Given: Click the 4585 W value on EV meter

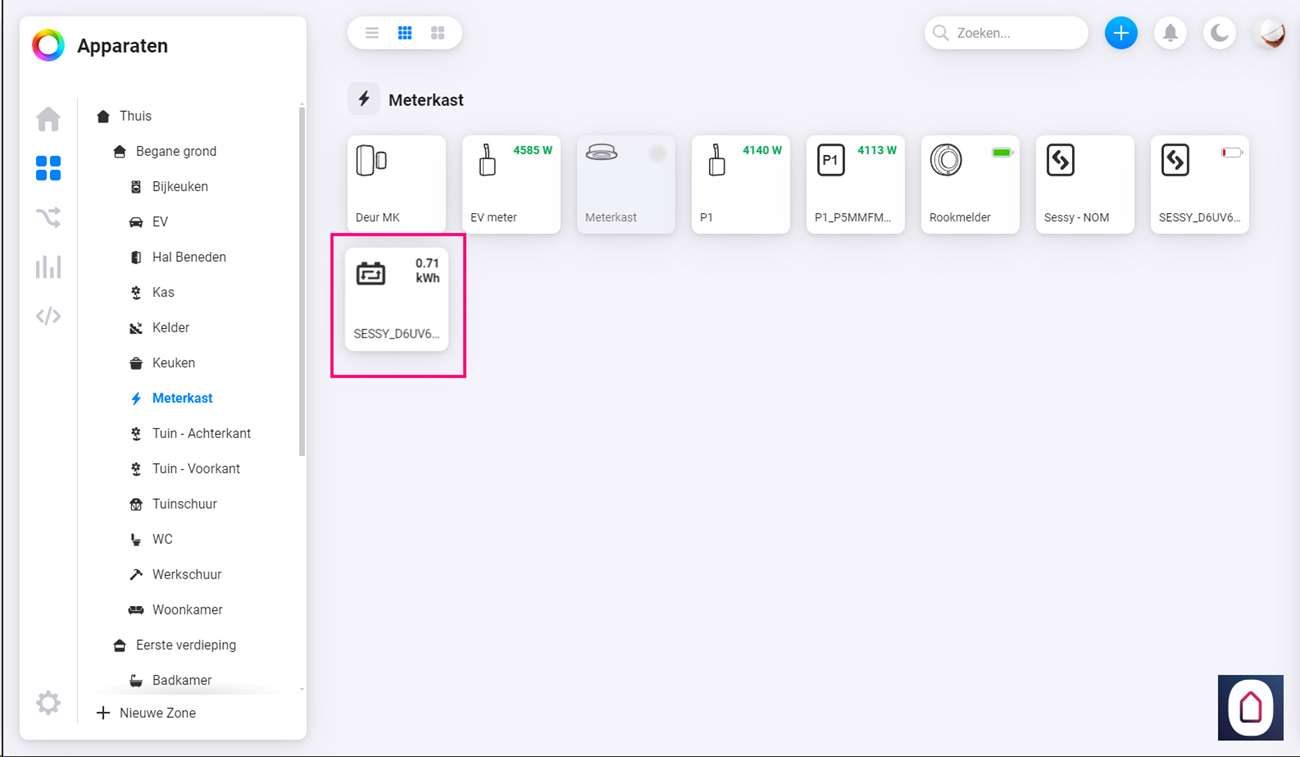Looking at the screenshot, I should [533, 150].
